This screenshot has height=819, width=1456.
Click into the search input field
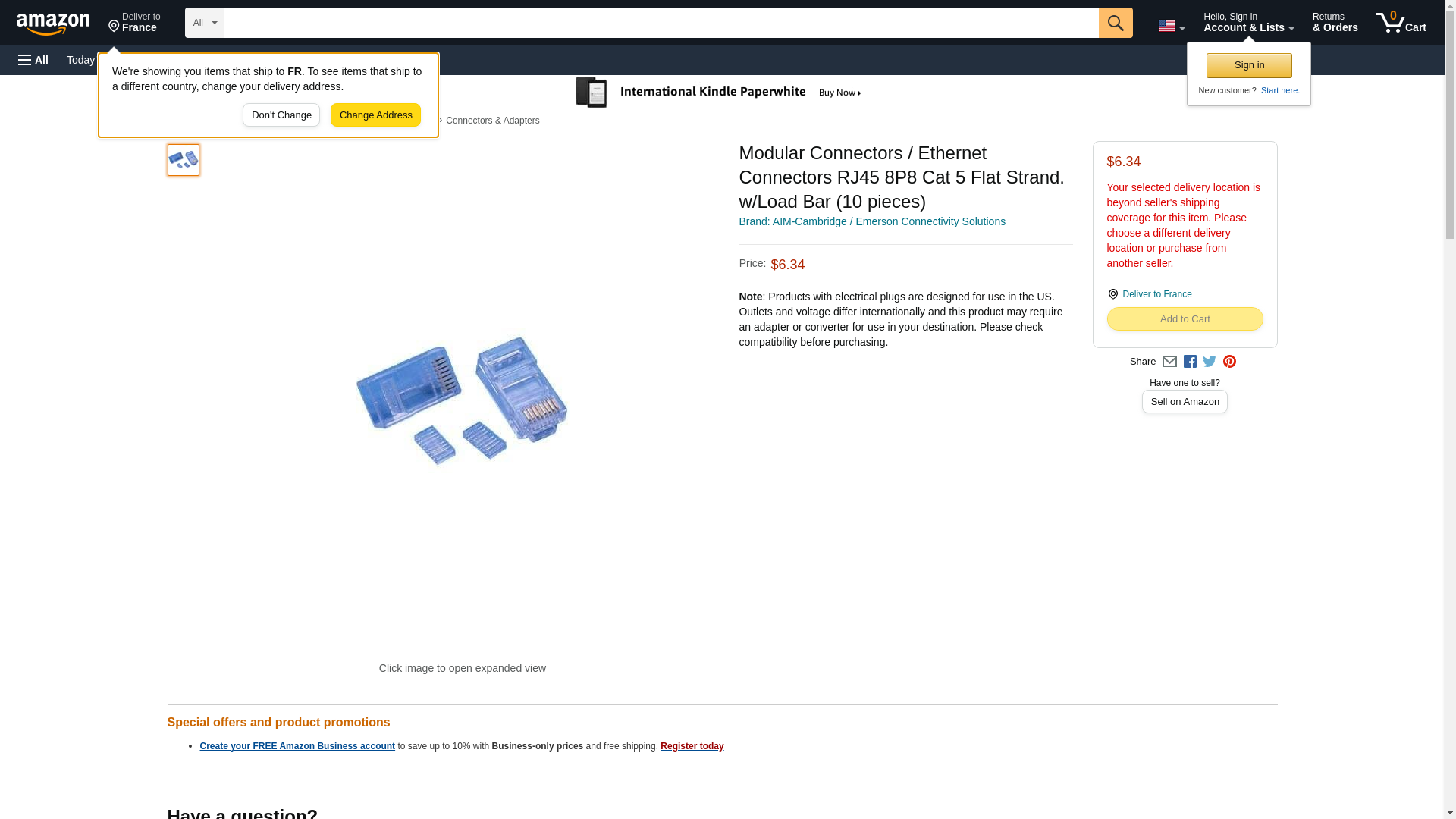coord(661,23)
